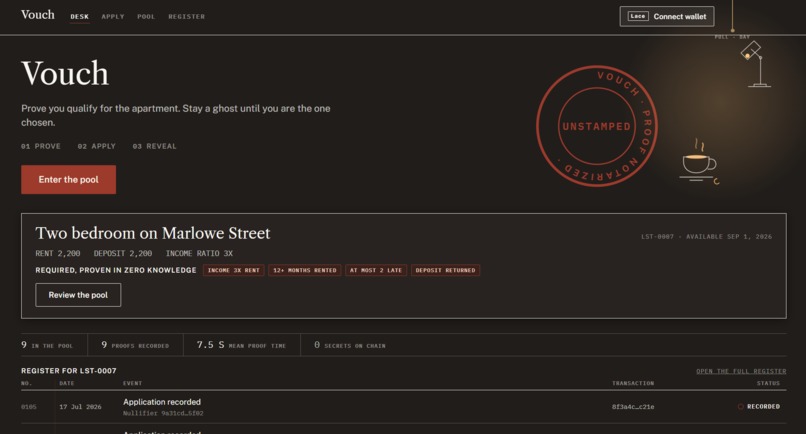Click the REGISTER FOR LST-0007 heading
The height and width of the screenshot is (434, 806).
coord(69,371)
